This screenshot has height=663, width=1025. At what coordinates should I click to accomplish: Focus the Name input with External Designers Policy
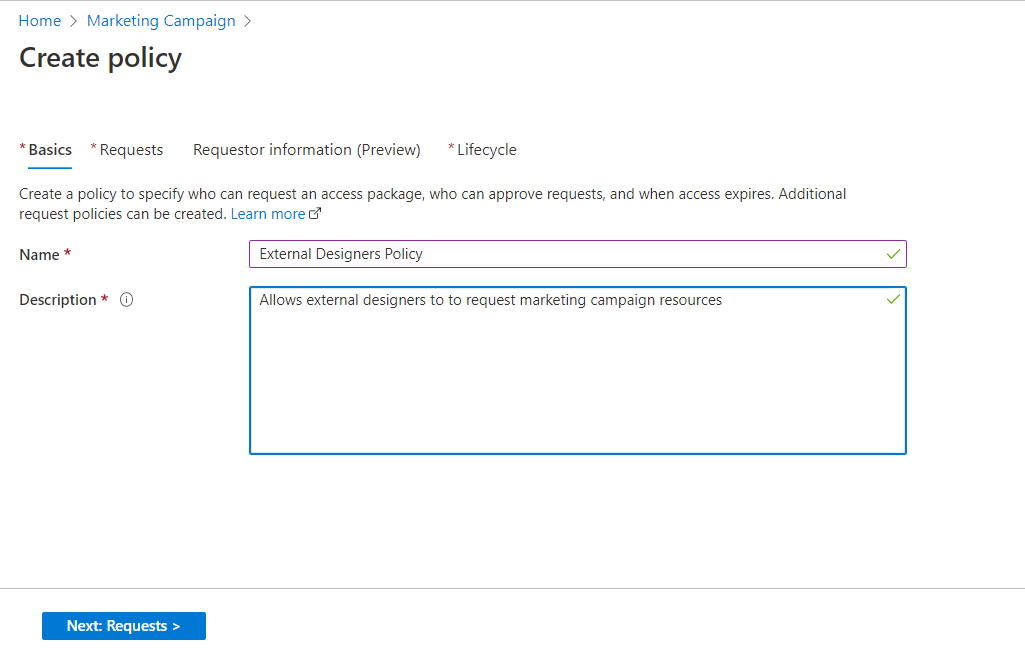pyautogui.click(x=578, y=254)
